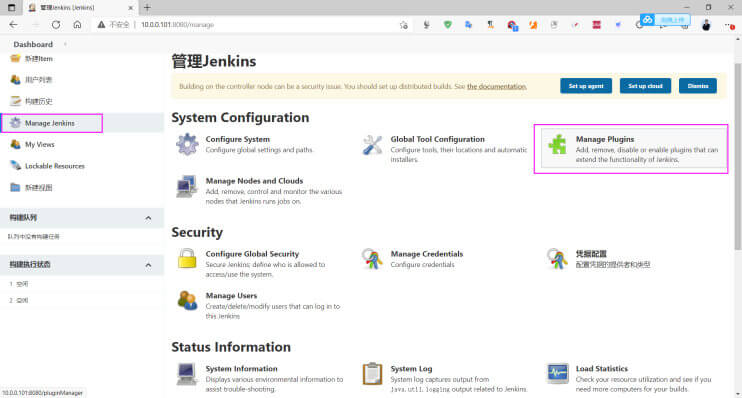Screen dimensions: 742x398
Task: Click the page vertical scrollbar
Action: pyautogui.click(x=738, y=156)
